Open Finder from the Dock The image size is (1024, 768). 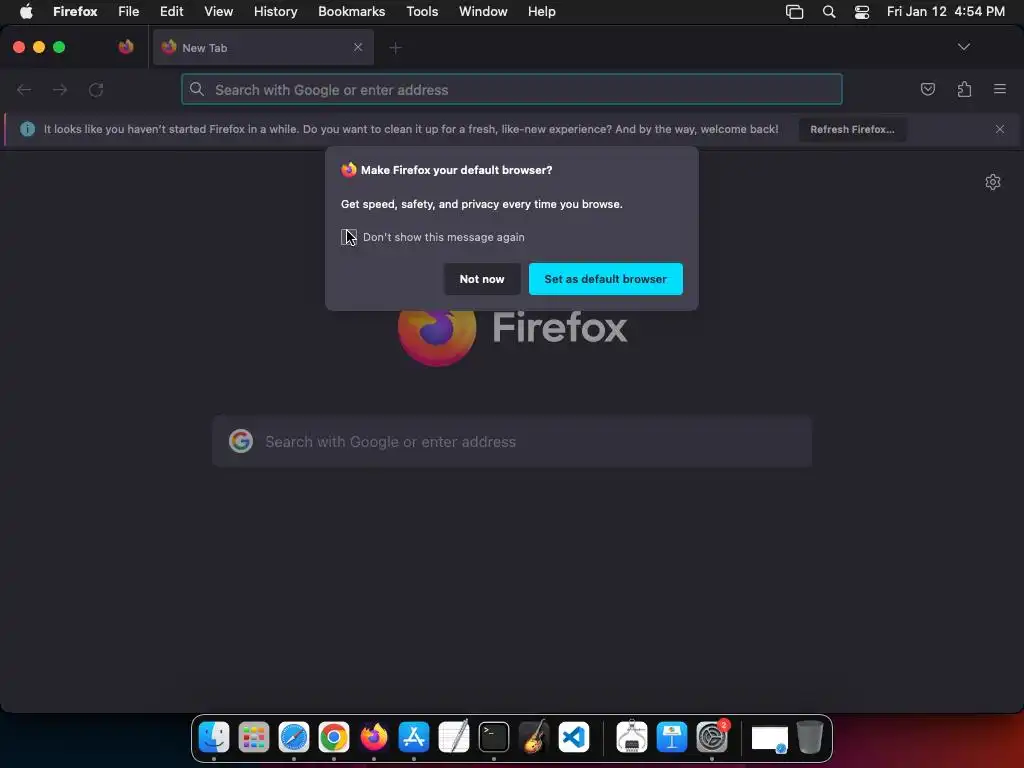[214, 737]
